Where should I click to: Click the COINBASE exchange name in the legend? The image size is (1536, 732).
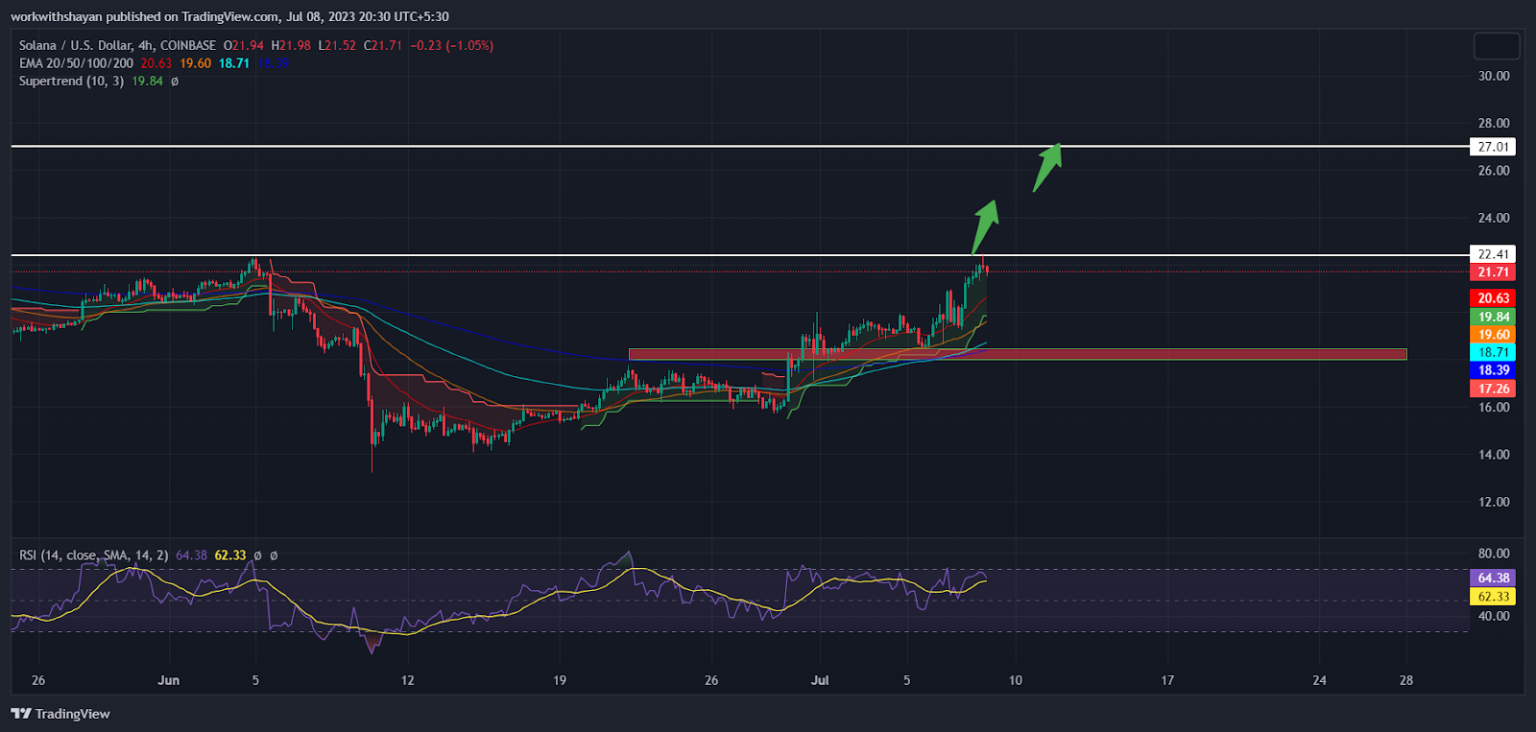[190, 45]
